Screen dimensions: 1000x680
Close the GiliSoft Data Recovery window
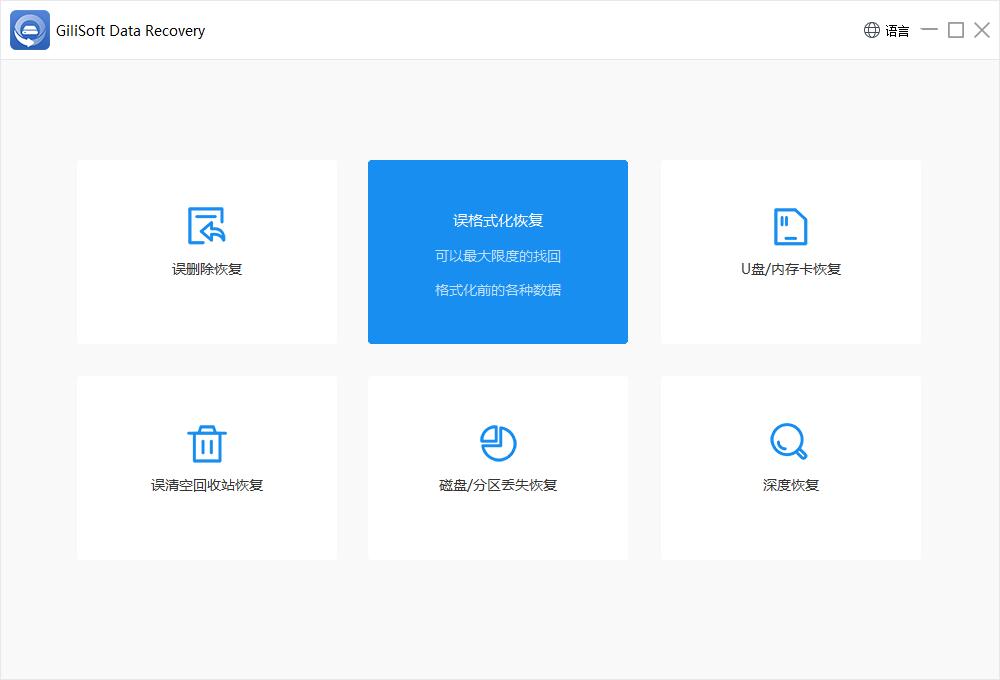coord(982,30)
